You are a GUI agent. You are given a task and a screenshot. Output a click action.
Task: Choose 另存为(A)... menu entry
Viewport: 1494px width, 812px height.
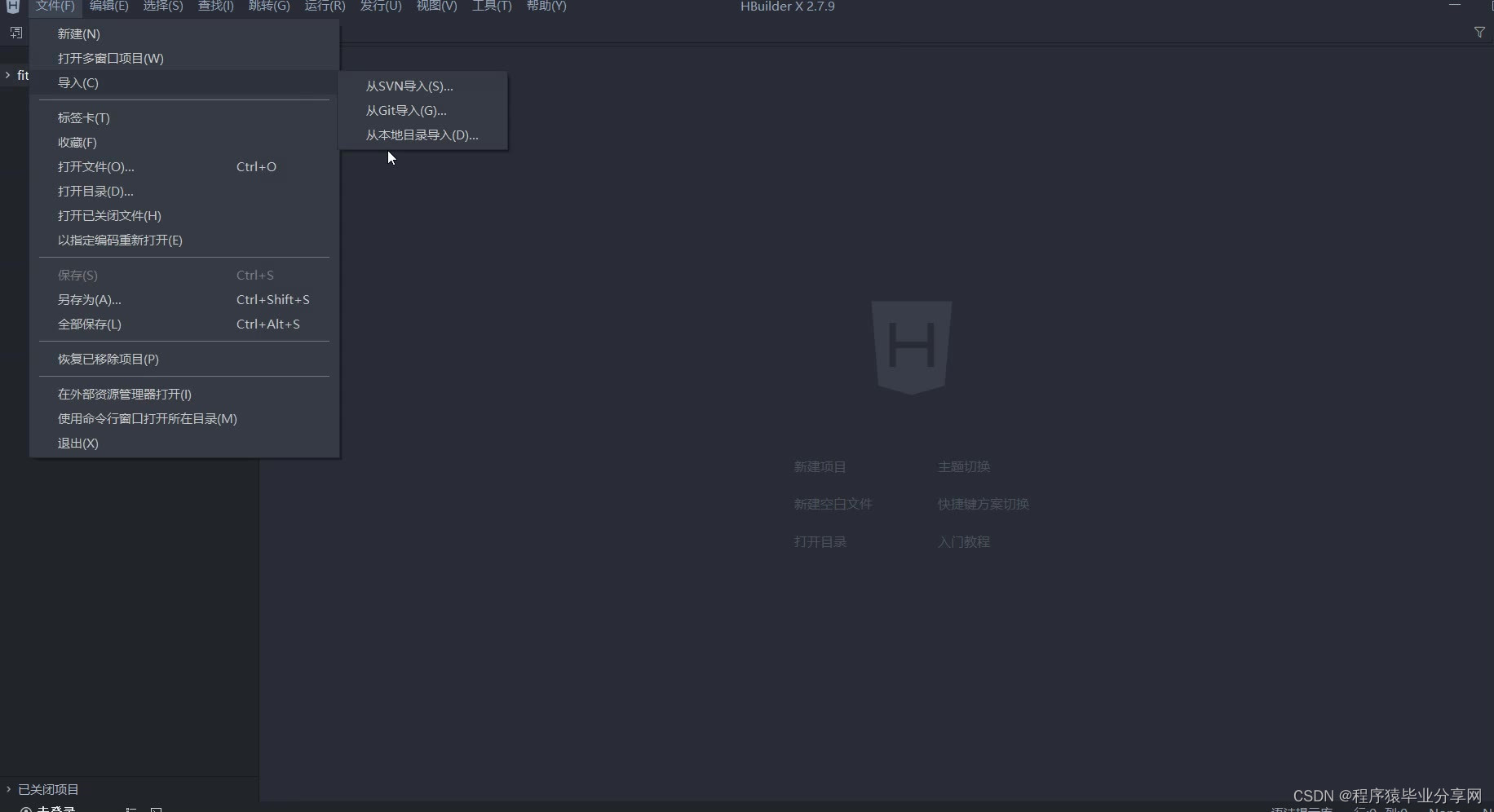point(184,299)
